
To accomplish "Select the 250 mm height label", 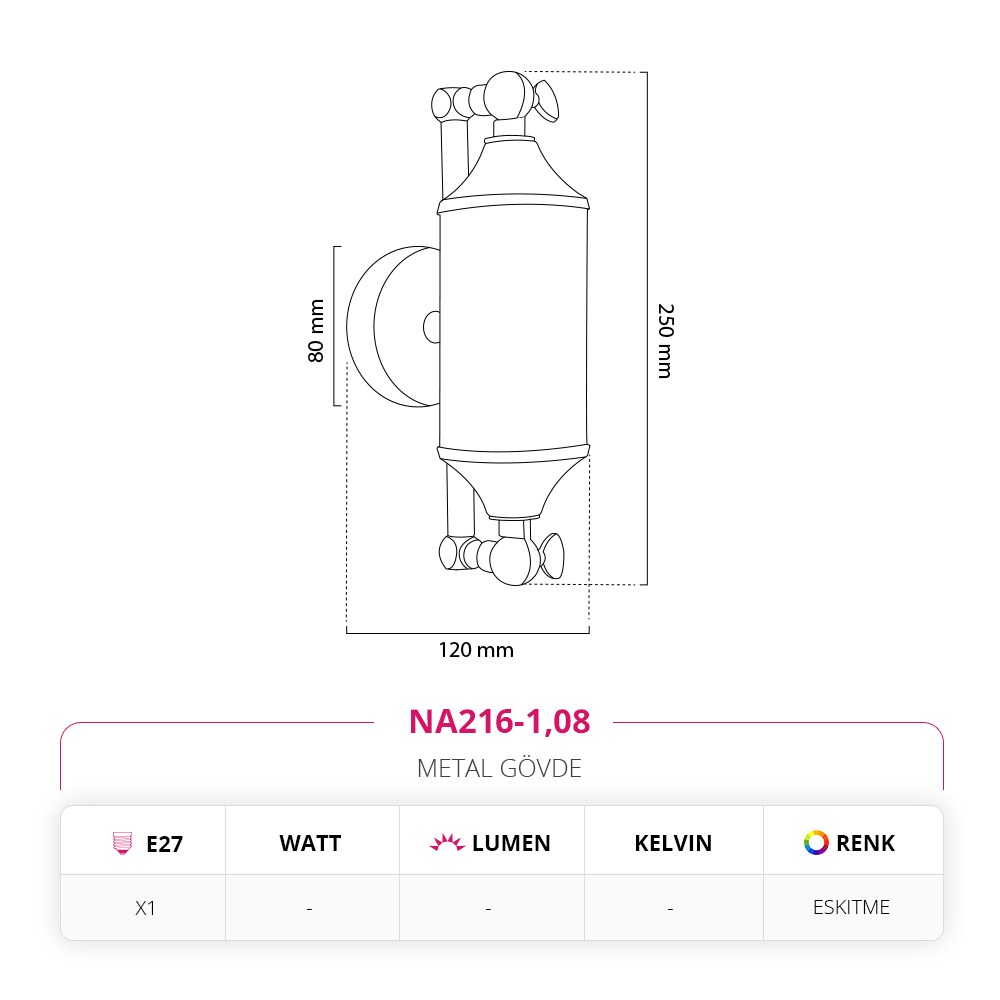I will pos(665,341).
